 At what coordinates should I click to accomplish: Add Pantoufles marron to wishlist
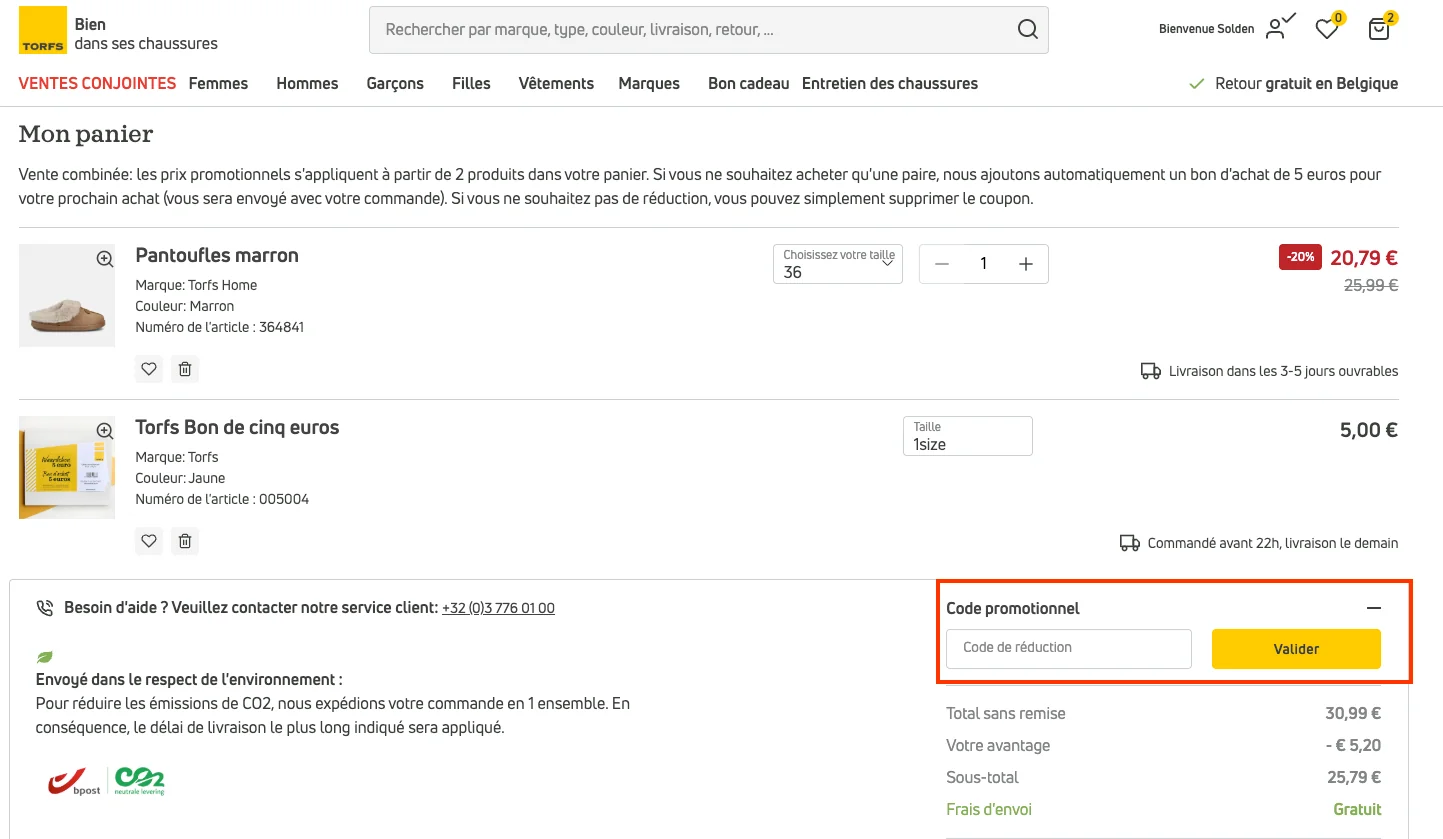pyautogui.click(x=149, y=369)
